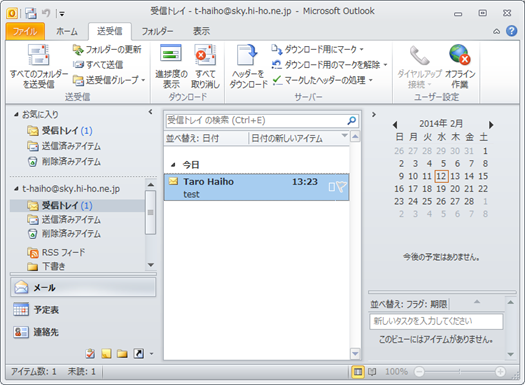
Task: Switch to the Home (ホーム) tab
Action: coord(67,31)
